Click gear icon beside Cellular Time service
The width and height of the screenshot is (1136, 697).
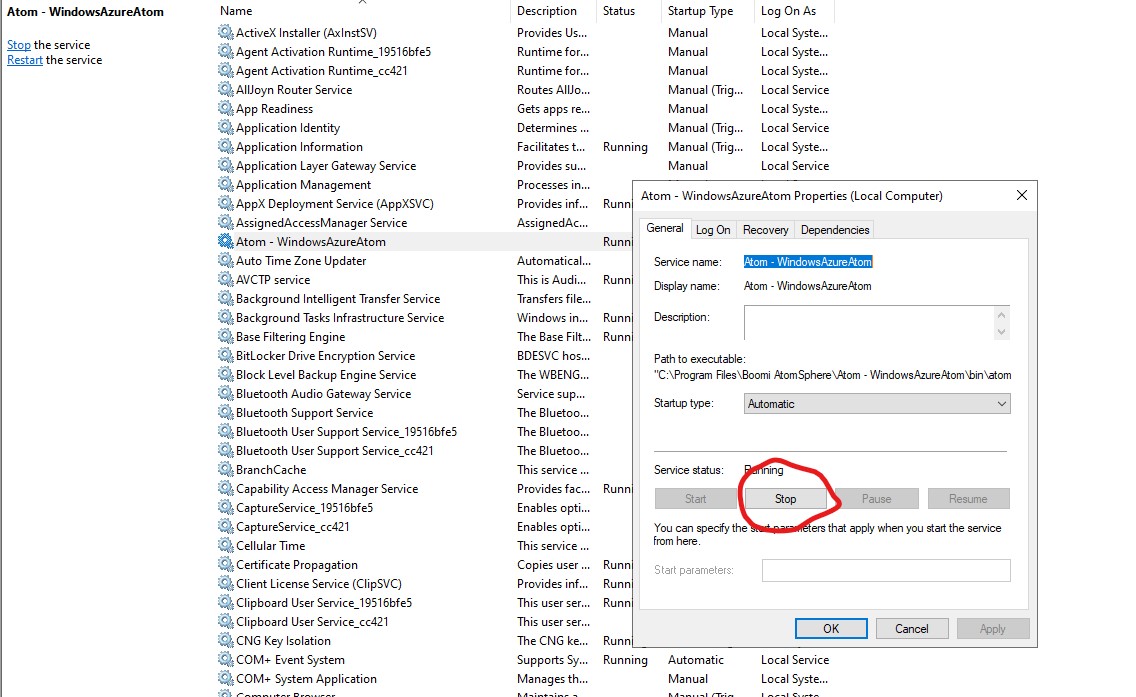click(225, 545)
